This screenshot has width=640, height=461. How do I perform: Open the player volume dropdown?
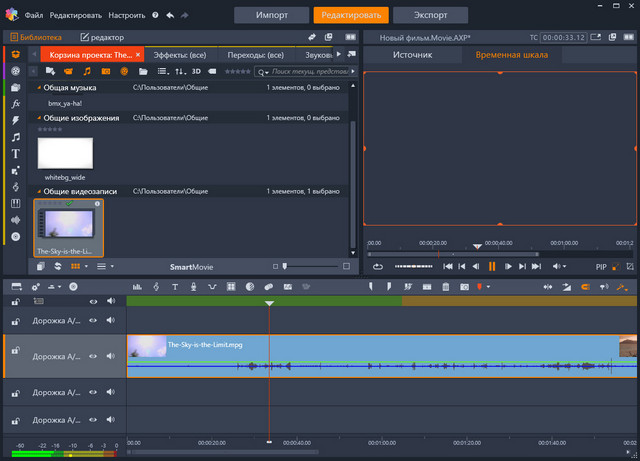click(562, 267)
